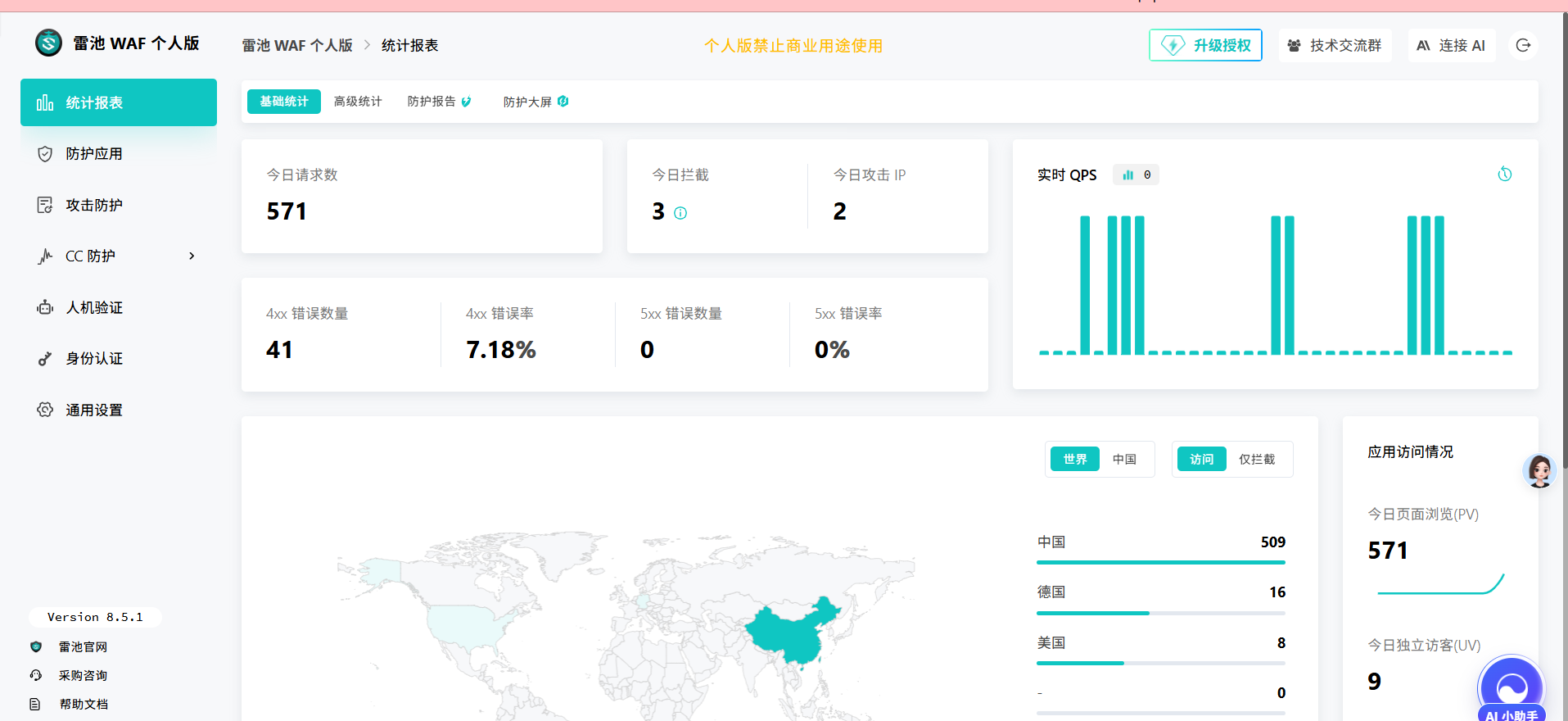Screen dimensions: 1568x721
Task: Click the 4xx 错误数量 value 41
Action: [x=279, y=350]
